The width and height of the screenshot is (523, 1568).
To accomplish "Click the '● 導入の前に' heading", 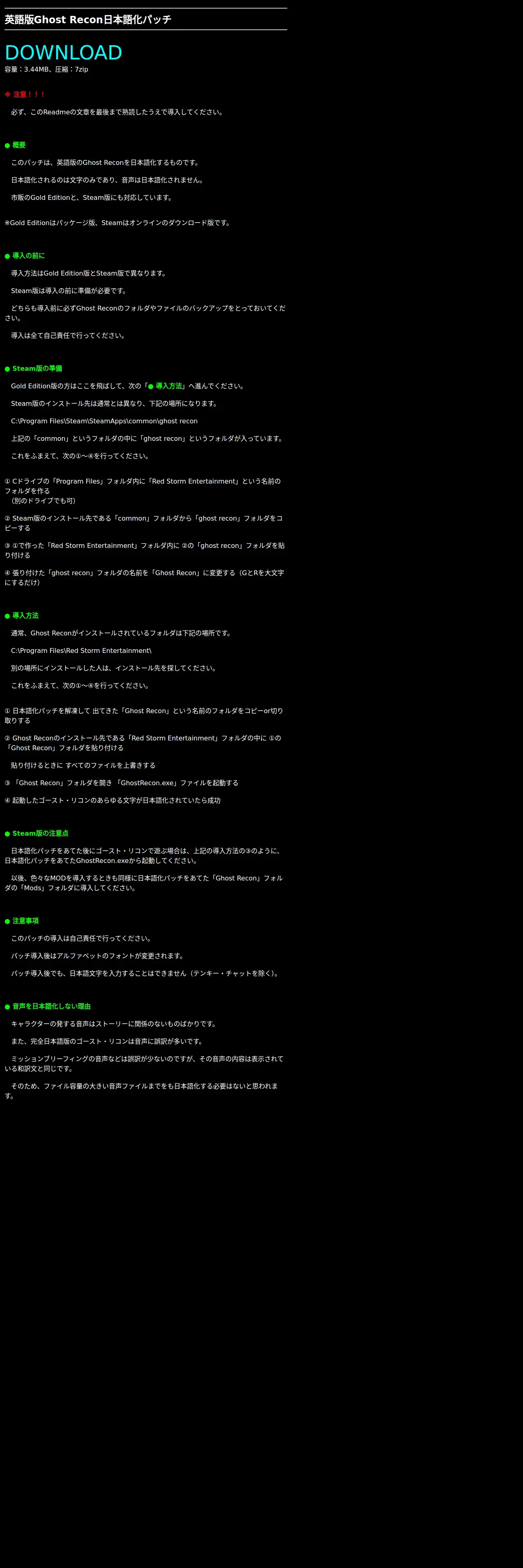I will tap(24, 256).
